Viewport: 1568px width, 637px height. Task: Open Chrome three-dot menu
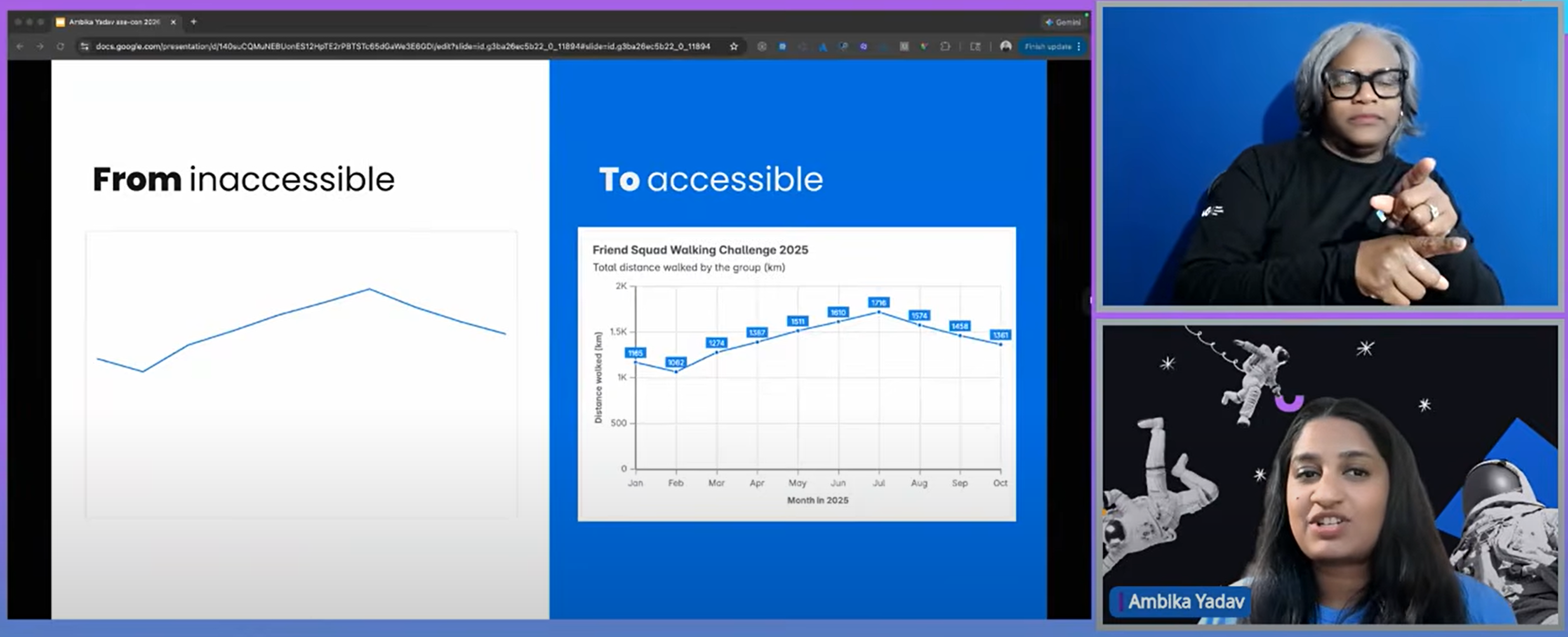[1079, 46]
